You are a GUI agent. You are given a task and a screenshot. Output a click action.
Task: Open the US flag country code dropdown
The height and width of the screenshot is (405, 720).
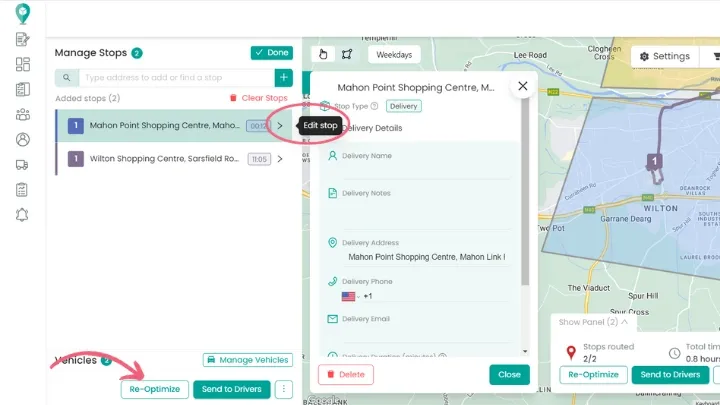350,297
